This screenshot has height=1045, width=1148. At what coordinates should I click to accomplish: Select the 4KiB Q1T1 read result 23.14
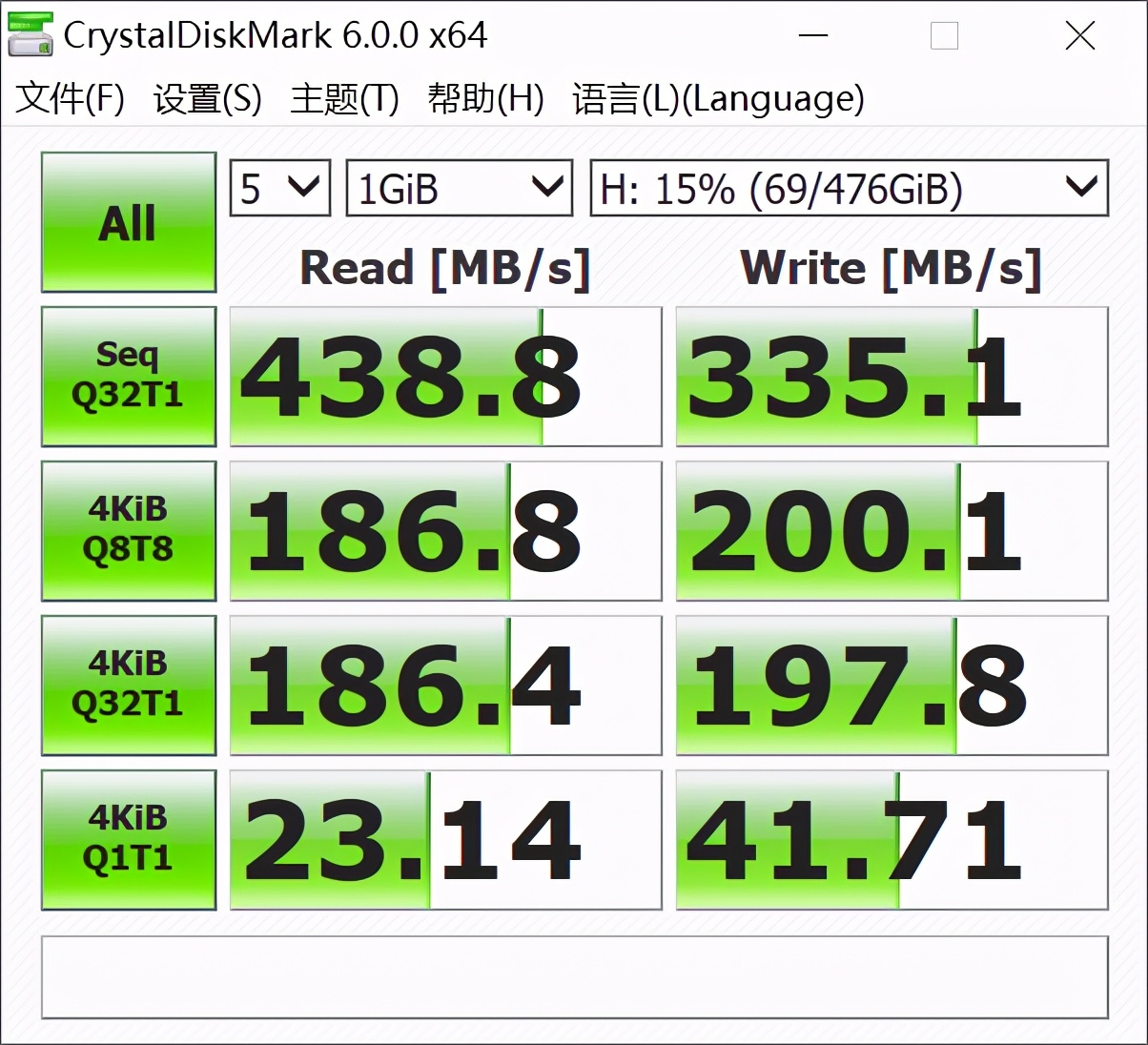(446, 840)
